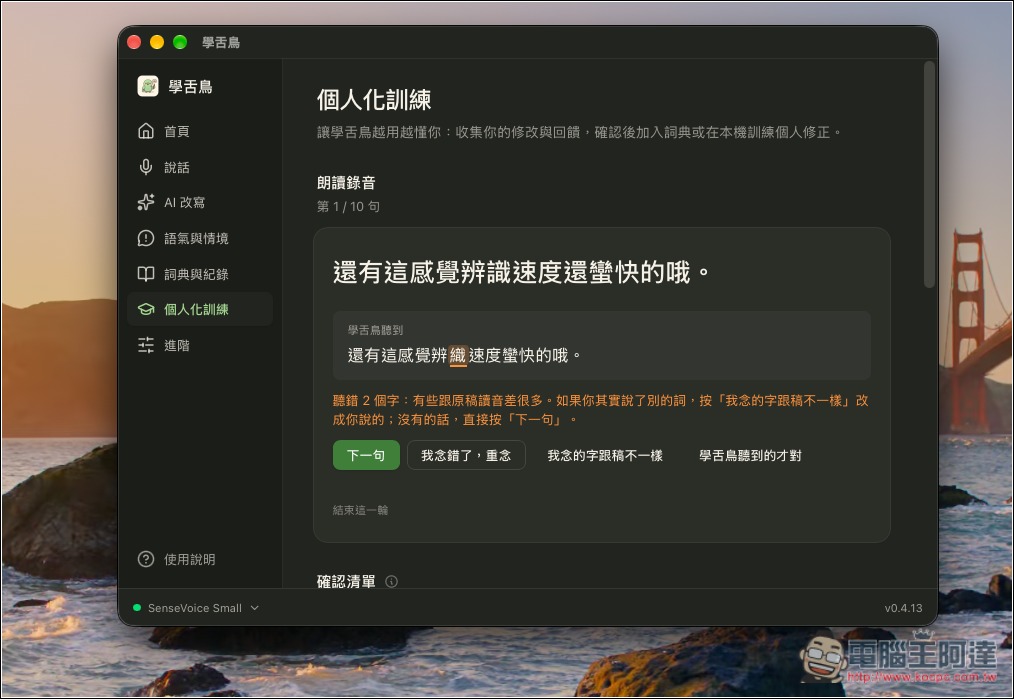Click the orange 聽錯 2 個字 warning message
This screenshot has width=1014, height=699.
601,410
